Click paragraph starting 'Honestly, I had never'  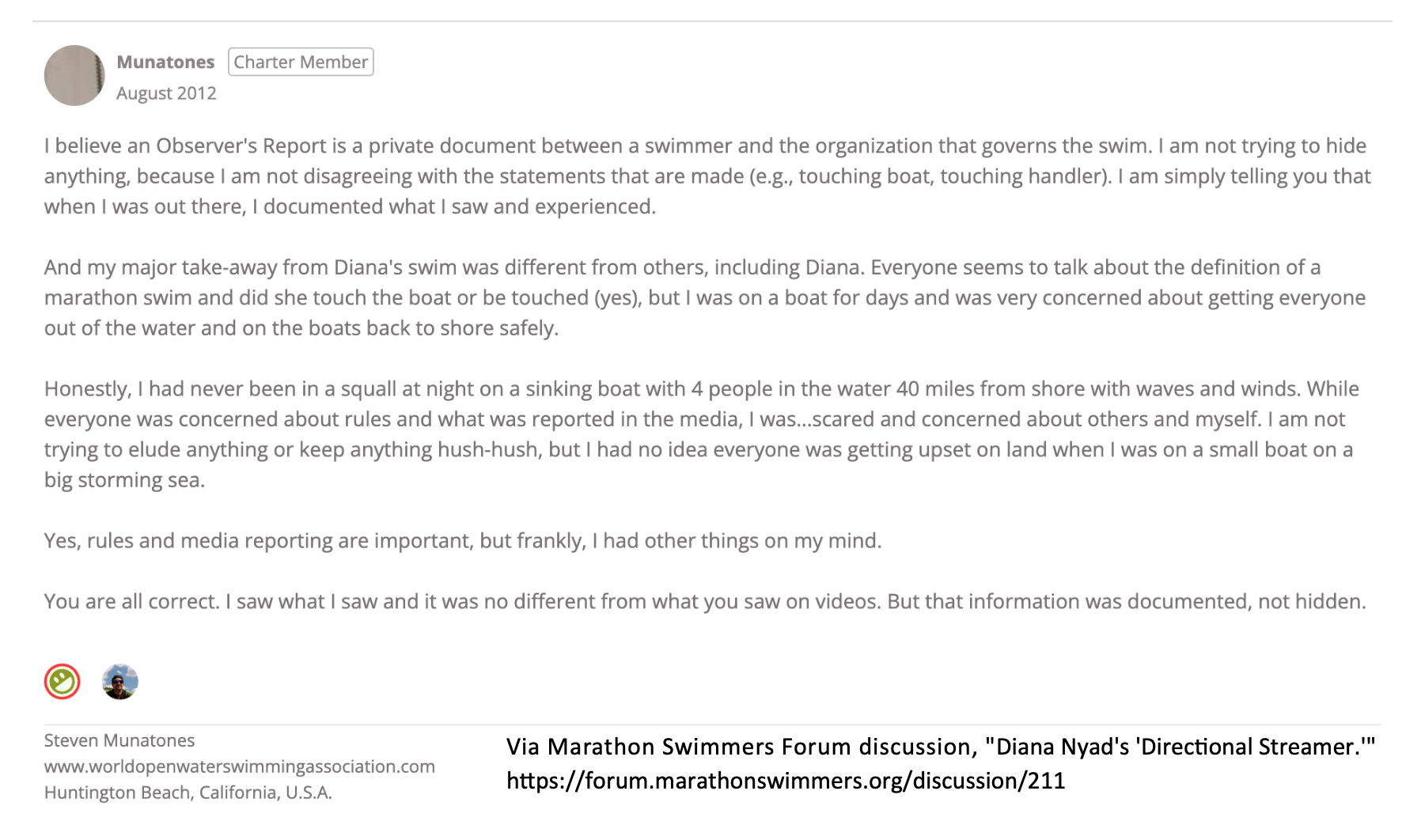(702, 434)
